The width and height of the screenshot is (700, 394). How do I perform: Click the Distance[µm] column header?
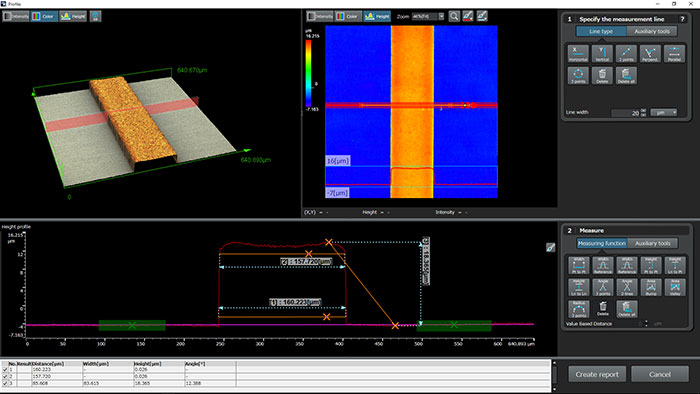pos(57,364)
